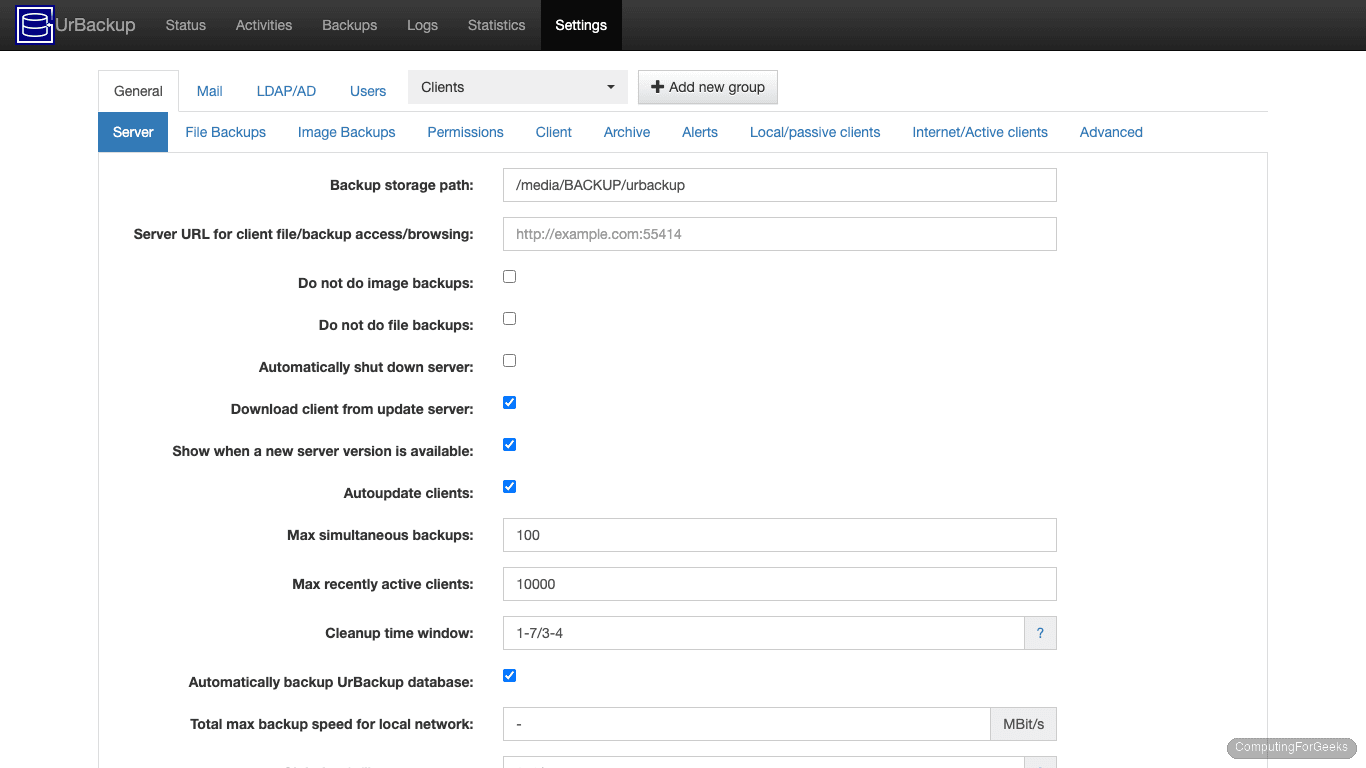This screenshot has height=768, width=1366.
Task: Enable Do not do file backups
Action: pos(509,318)
